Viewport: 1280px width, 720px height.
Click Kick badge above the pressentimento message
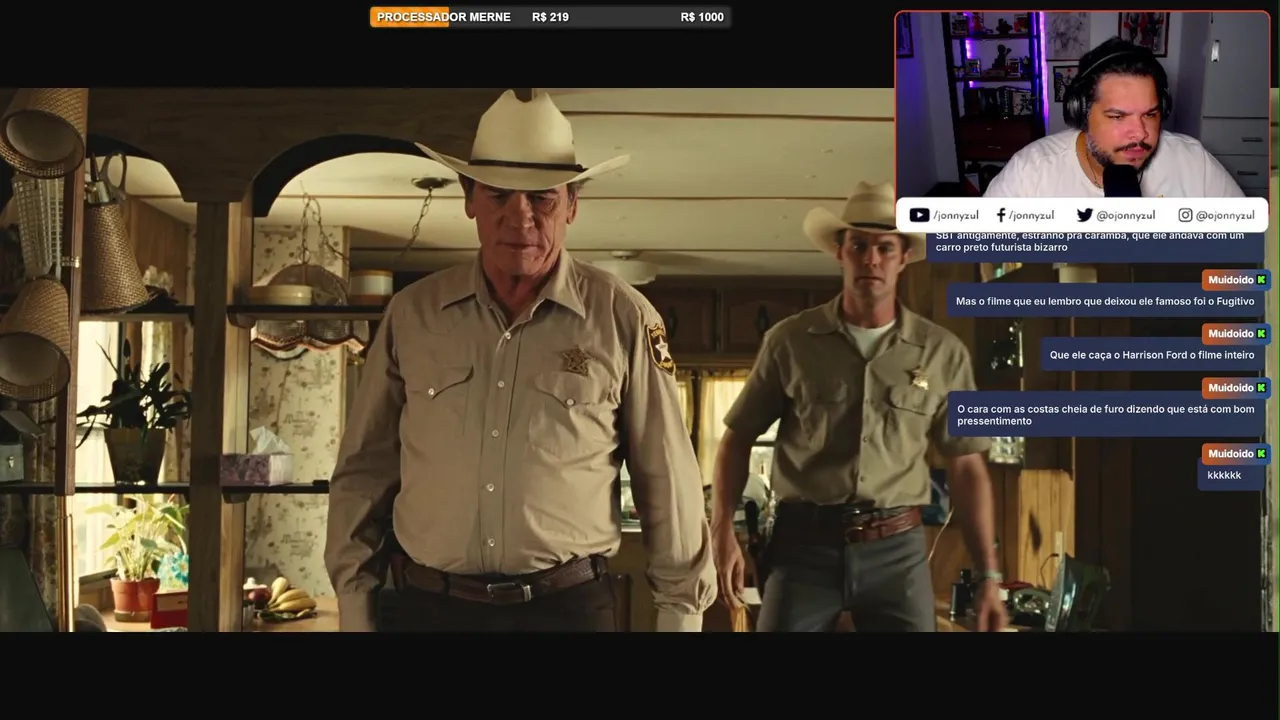click(x=1261, y=388)
